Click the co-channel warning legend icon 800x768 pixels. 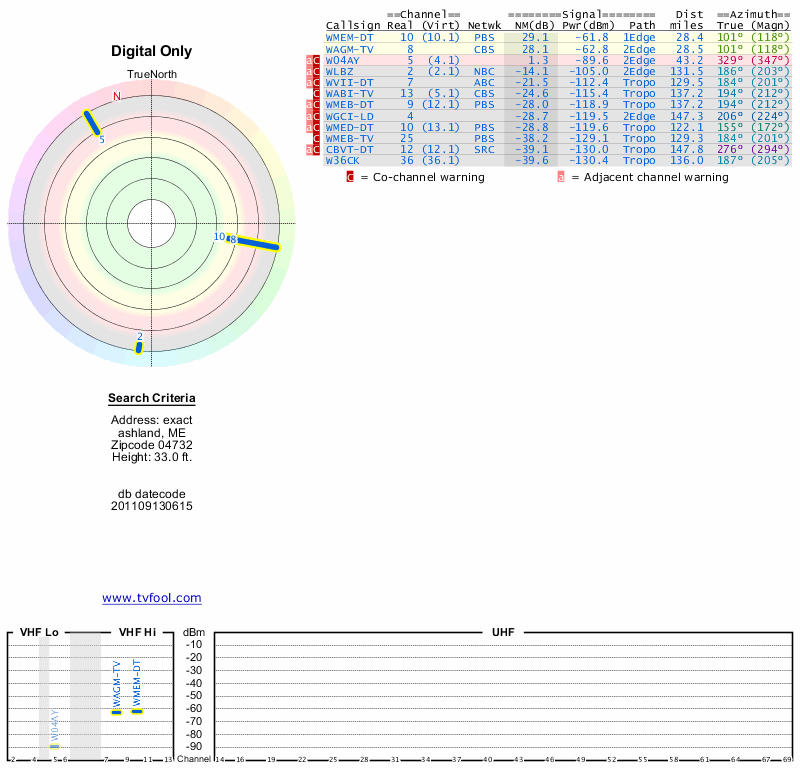pyautogui.click(x=350, y=177)
